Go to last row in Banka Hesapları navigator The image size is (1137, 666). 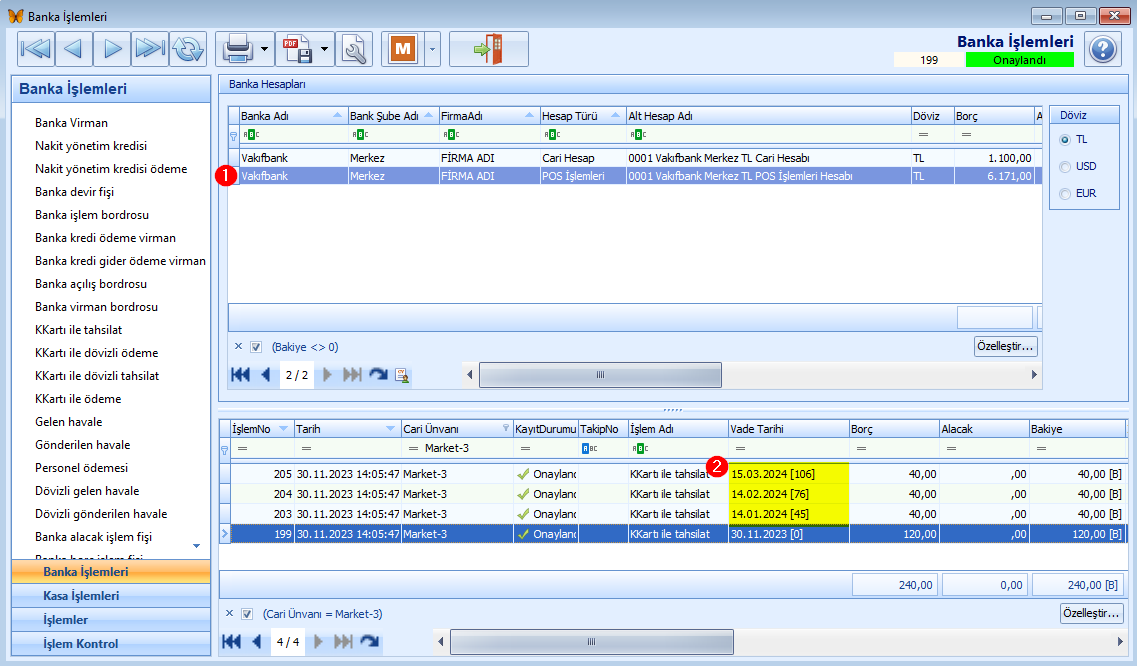coord(352,374)
